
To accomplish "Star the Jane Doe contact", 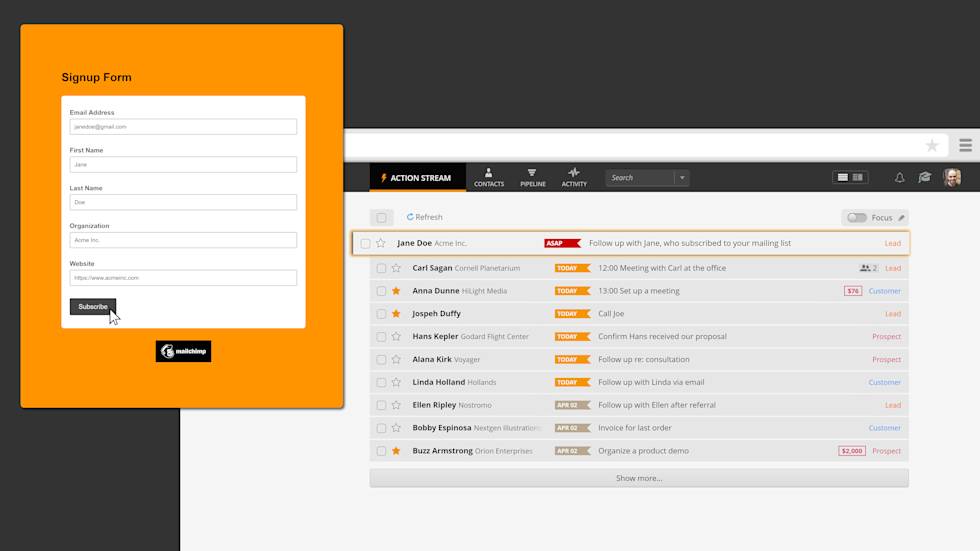I will point(381,243).
